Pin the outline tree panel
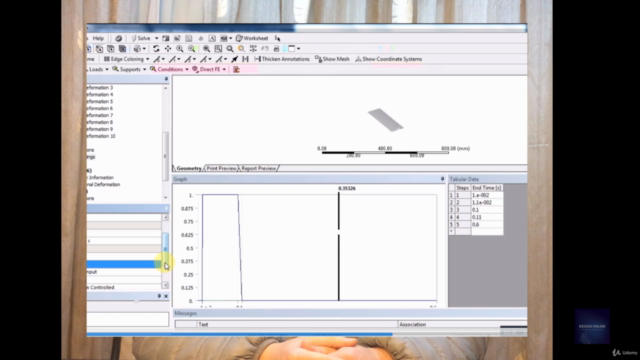This screenshot has height=360, width=640. (166, 79)
